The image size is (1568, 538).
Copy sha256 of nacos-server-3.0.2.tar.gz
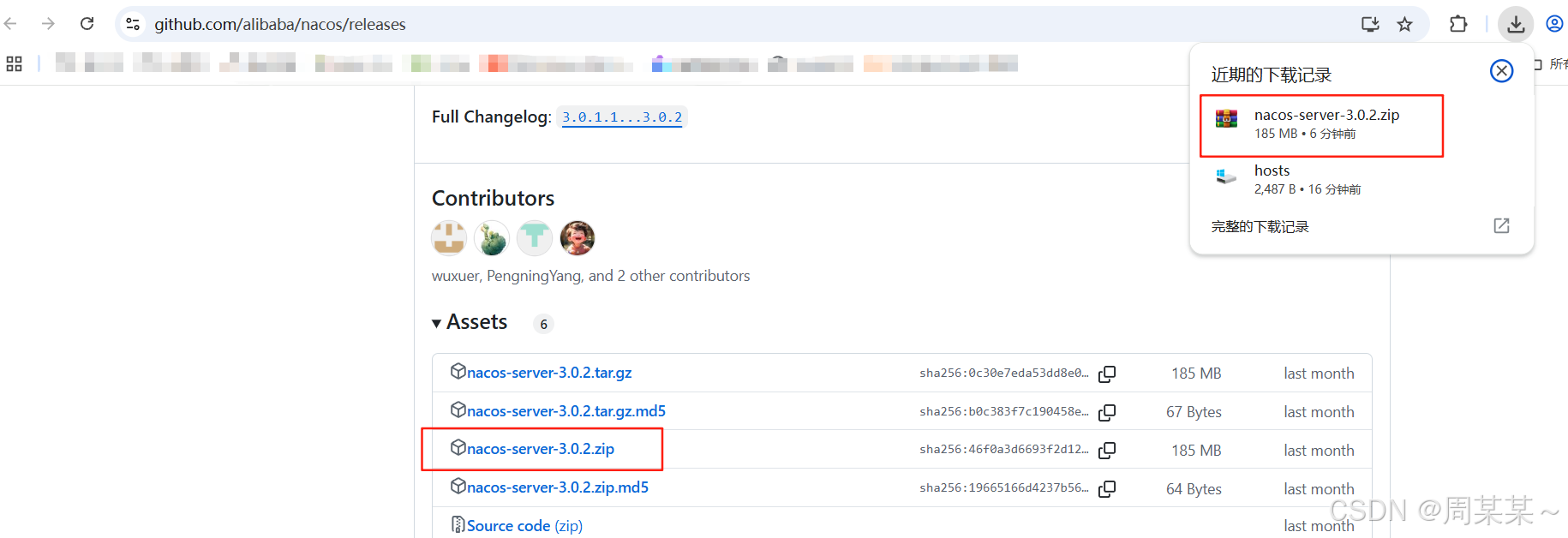1107,374
